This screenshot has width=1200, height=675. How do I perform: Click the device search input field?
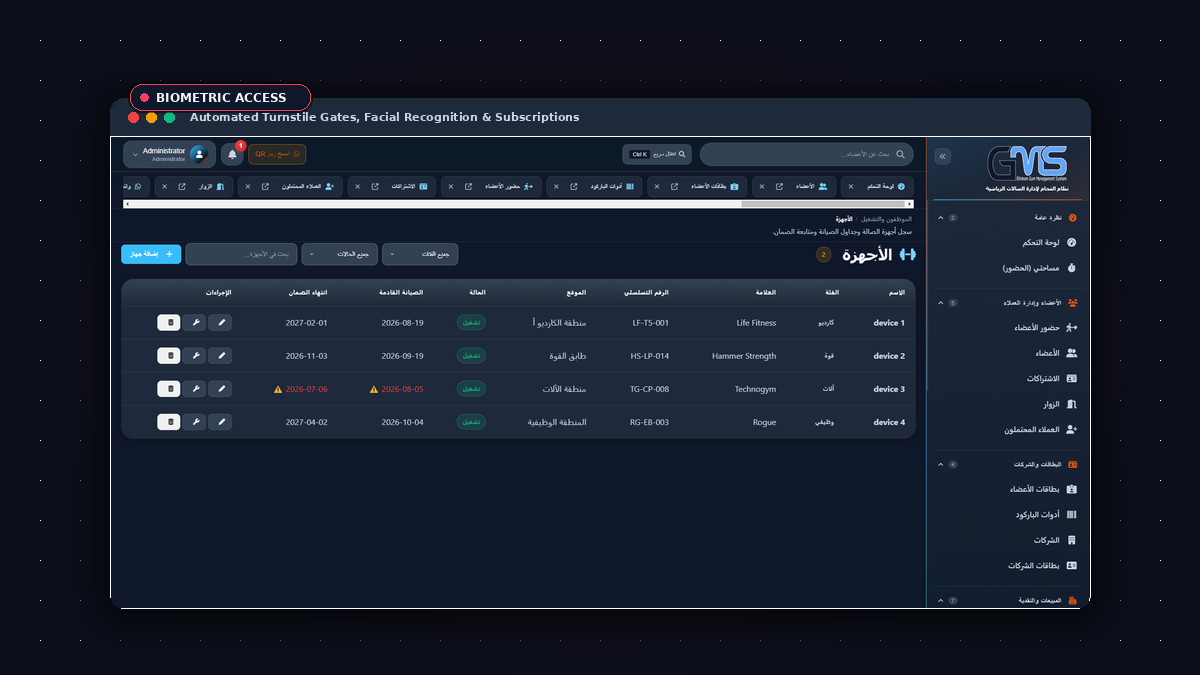pos(241,255)
